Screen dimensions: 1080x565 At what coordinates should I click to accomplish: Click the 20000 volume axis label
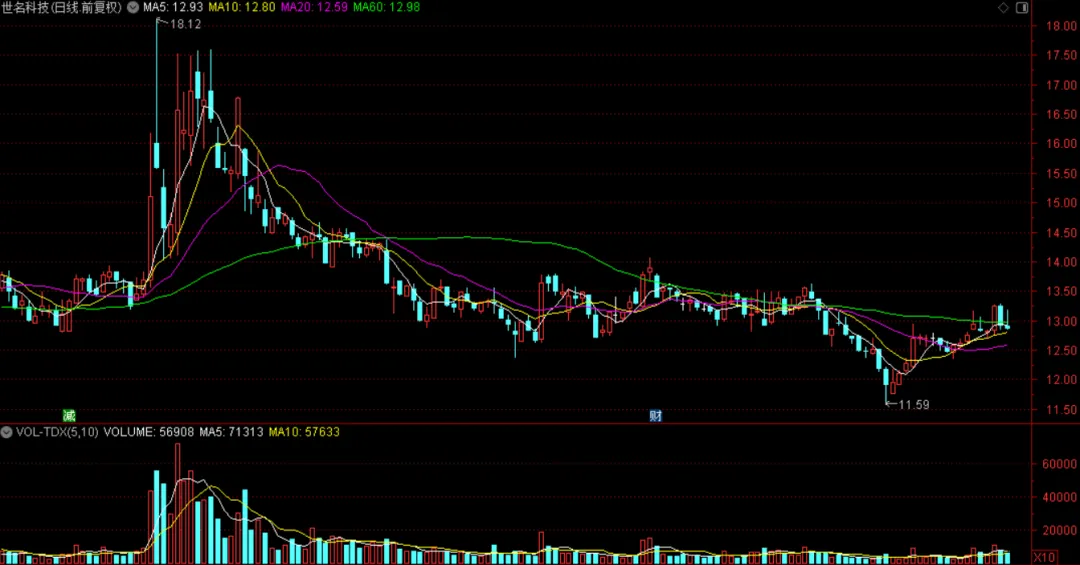click(1059, 531)
